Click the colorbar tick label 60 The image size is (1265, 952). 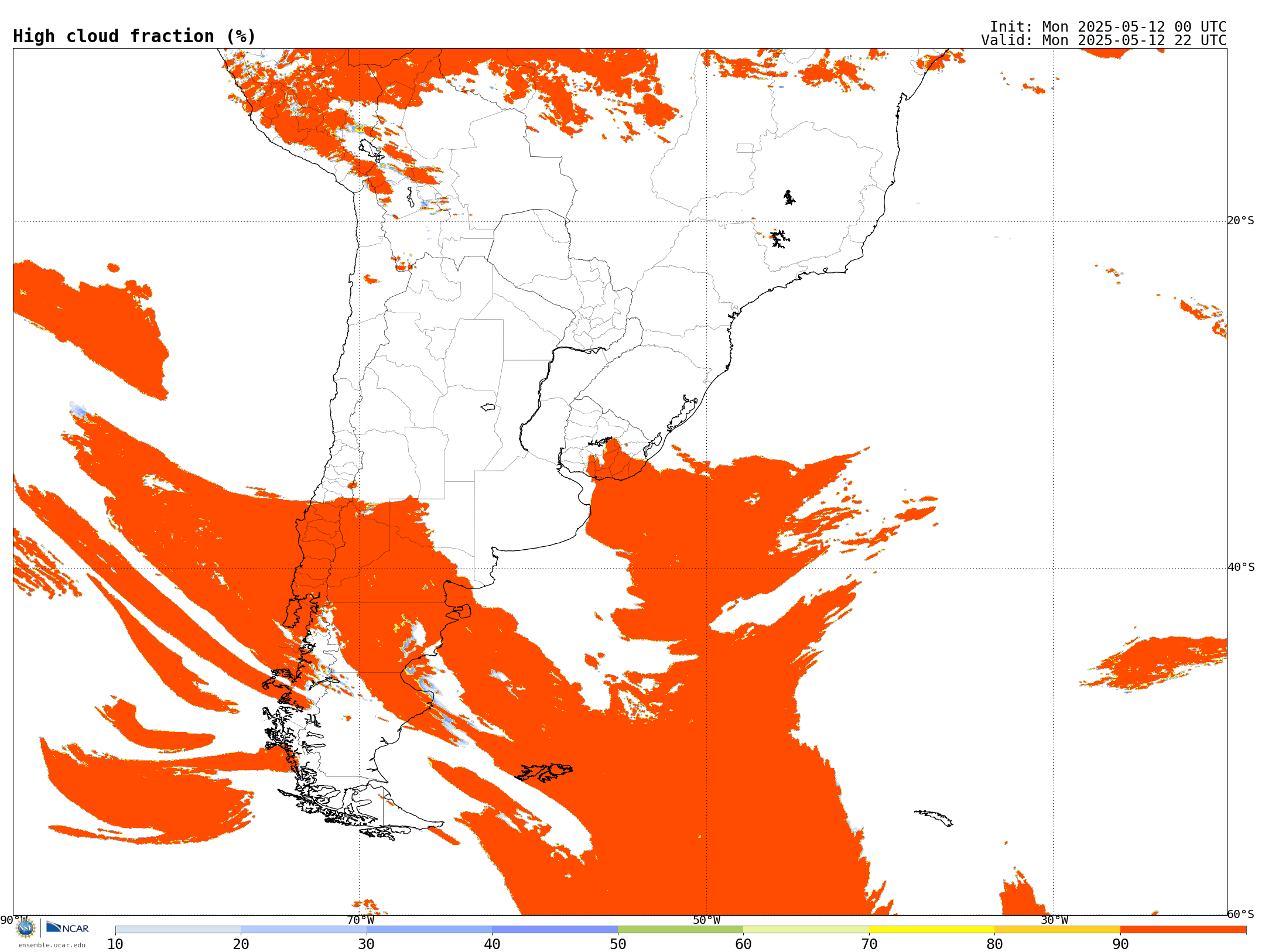pos(743,944)
